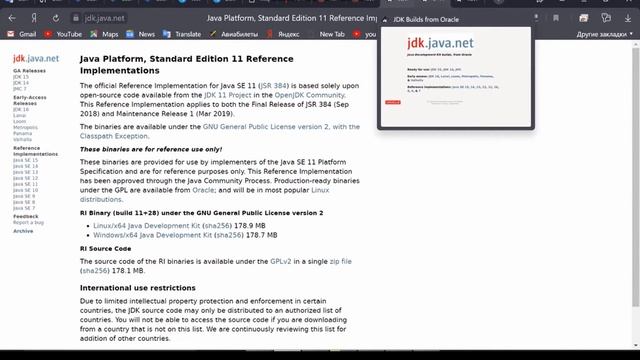Image resolution: width=640 pixels, height=360 pixels.
Task: Open sha256 for the Linux/x64 kit
Action: pos(217,226)
